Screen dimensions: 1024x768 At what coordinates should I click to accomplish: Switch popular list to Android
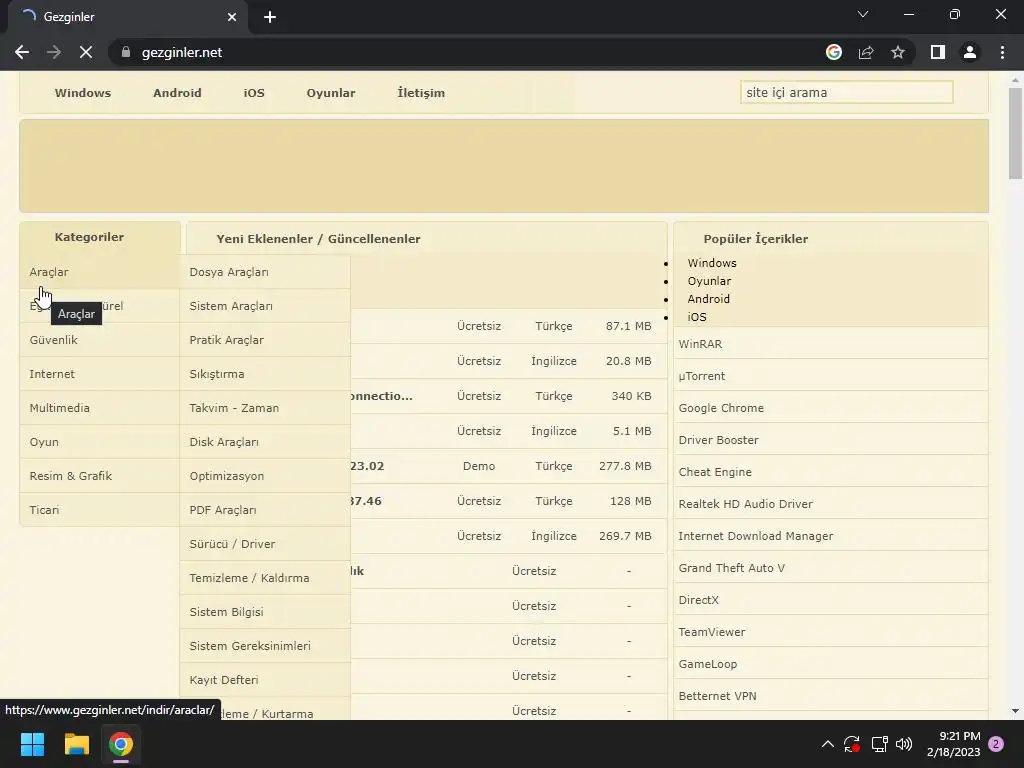(709, 298)
